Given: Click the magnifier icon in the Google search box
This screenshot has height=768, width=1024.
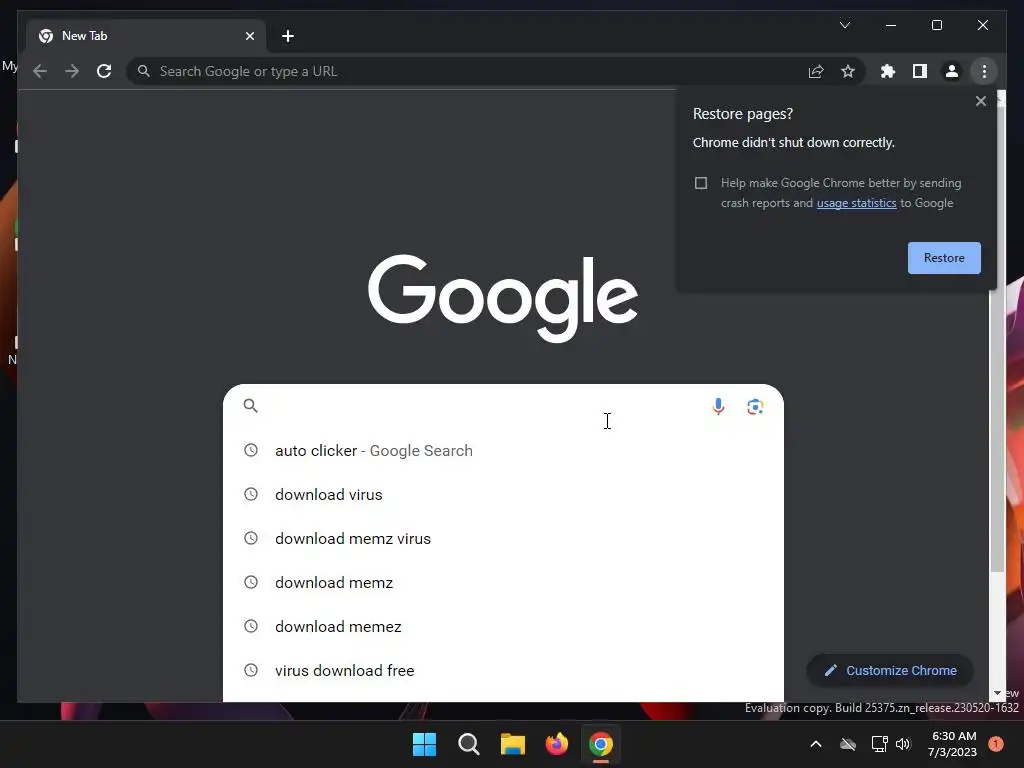Looking at the screenshot, I should (x=251, y=406).
